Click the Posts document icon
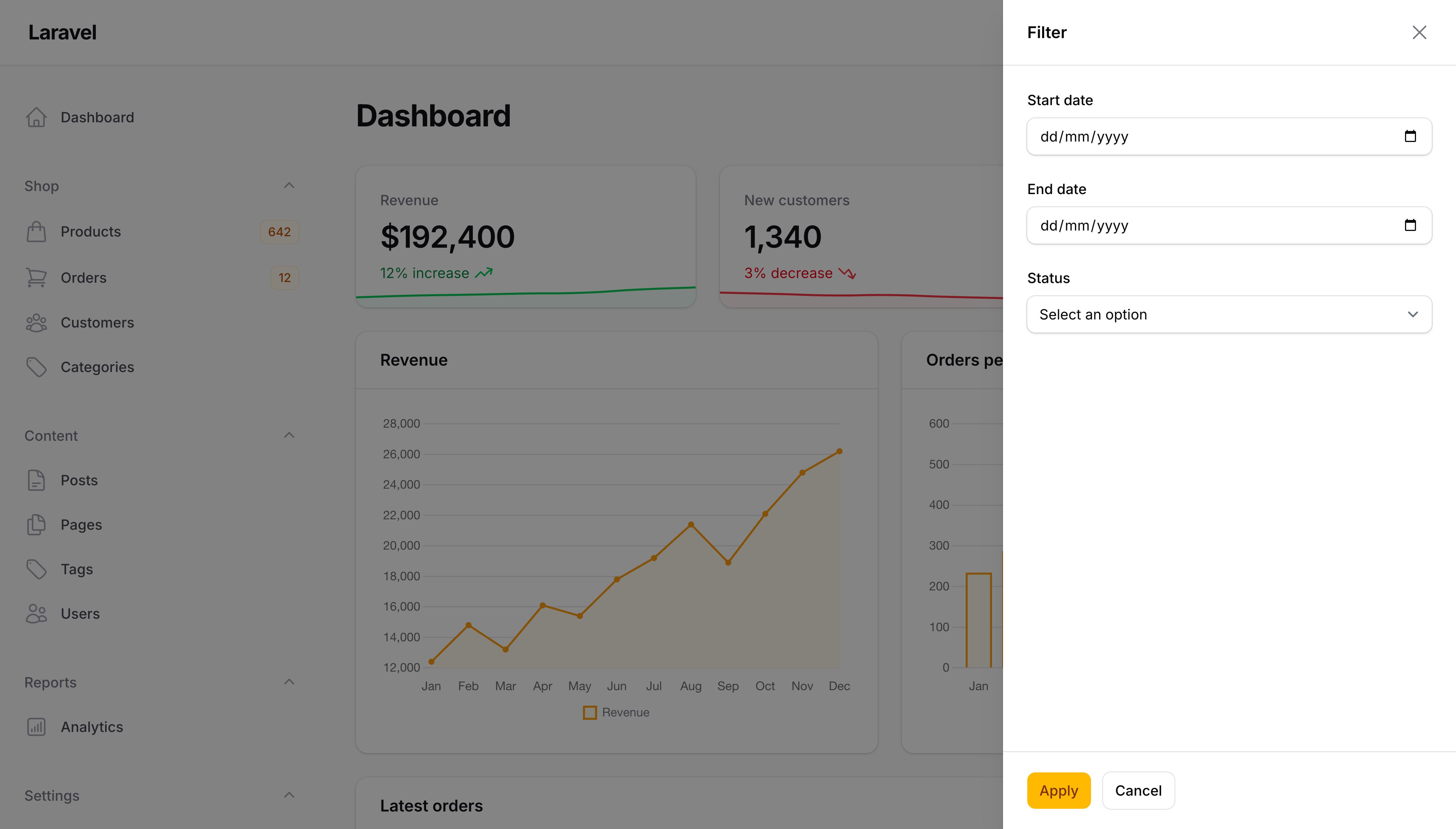Viewport: 1456px width, 829px height. click(36, 481)
